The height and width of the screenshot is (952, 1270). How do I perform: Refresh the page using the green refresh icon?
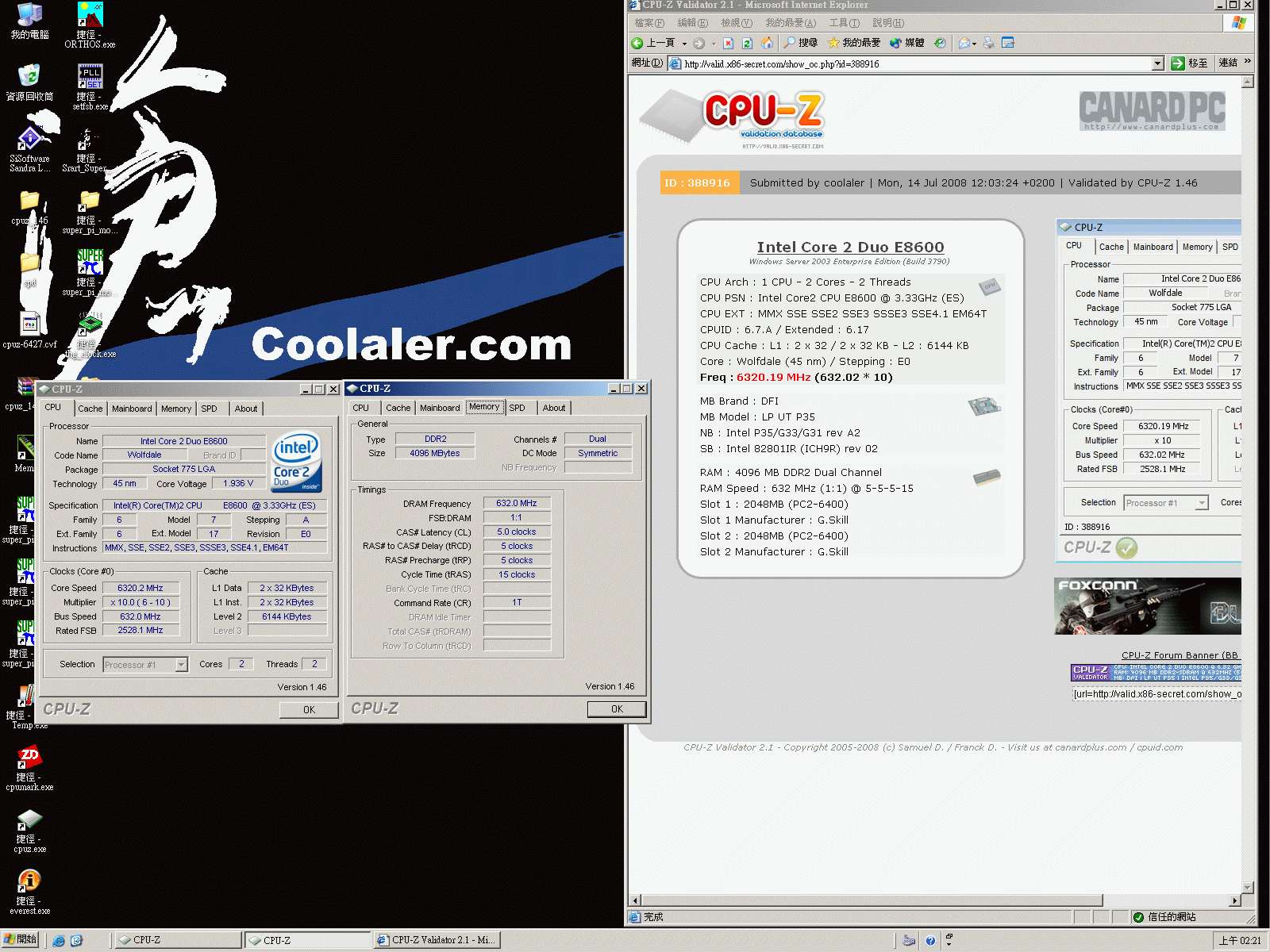tap(747, 43)
